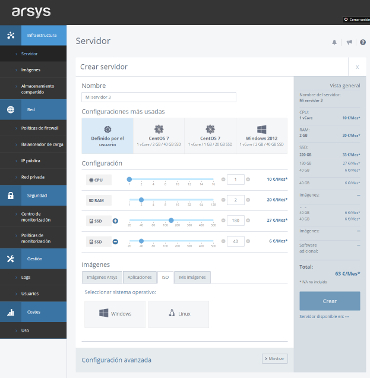This screenshot has height=378, width=370.
Task: Open Red privada in the sidebar
Action: pyautogui.click(x=33, y=177)
